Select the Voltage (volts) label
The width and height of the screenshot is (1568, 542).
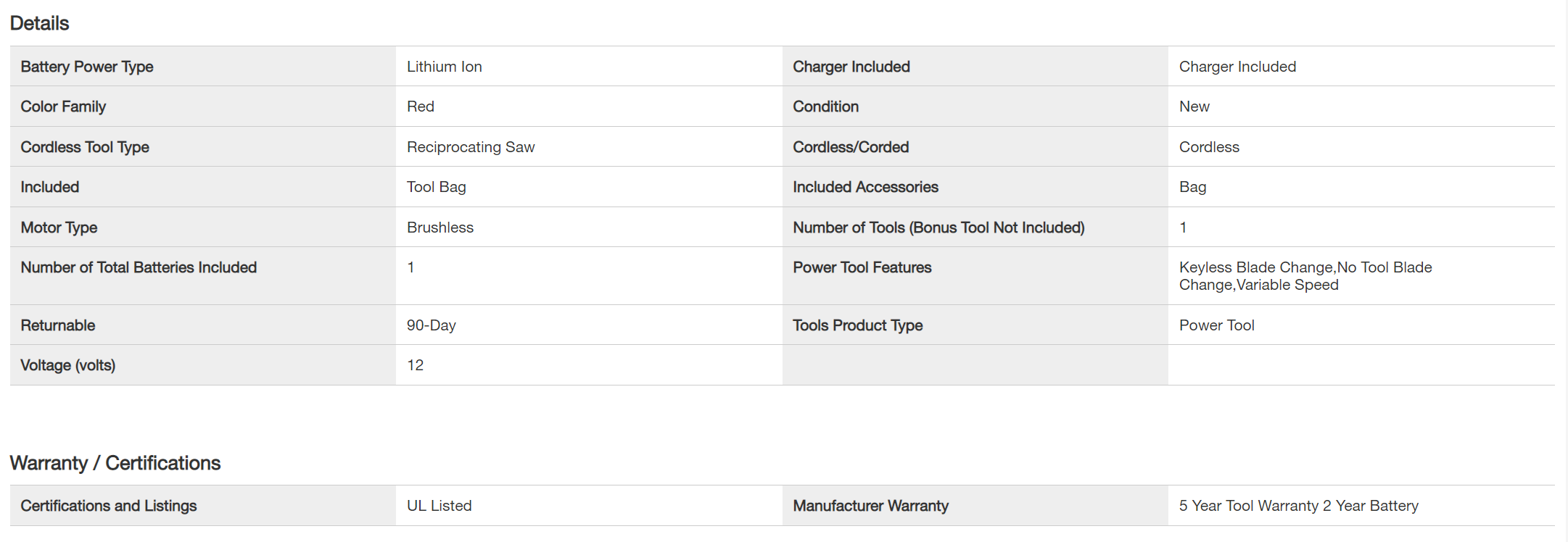tap(67, 365)
